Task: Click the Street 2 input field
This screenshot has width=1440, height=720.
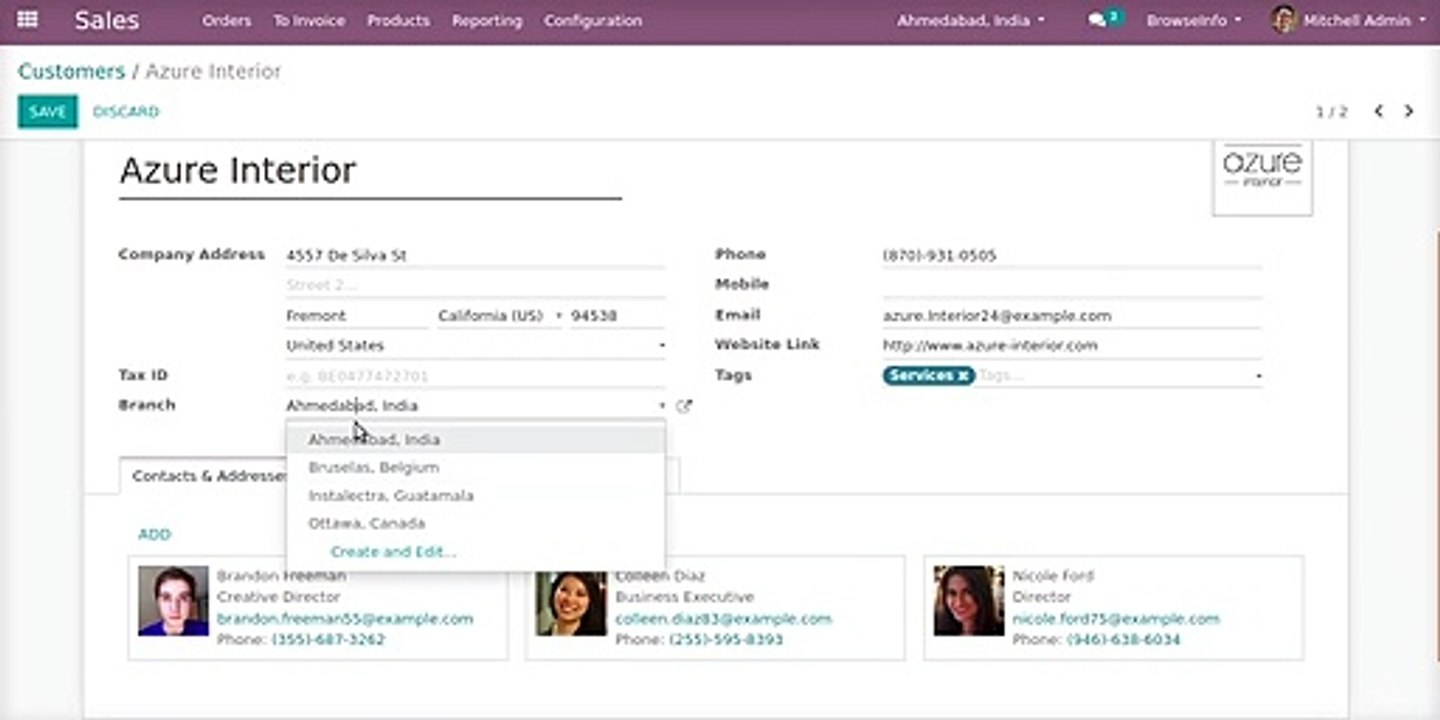Action: pos(475,286)
